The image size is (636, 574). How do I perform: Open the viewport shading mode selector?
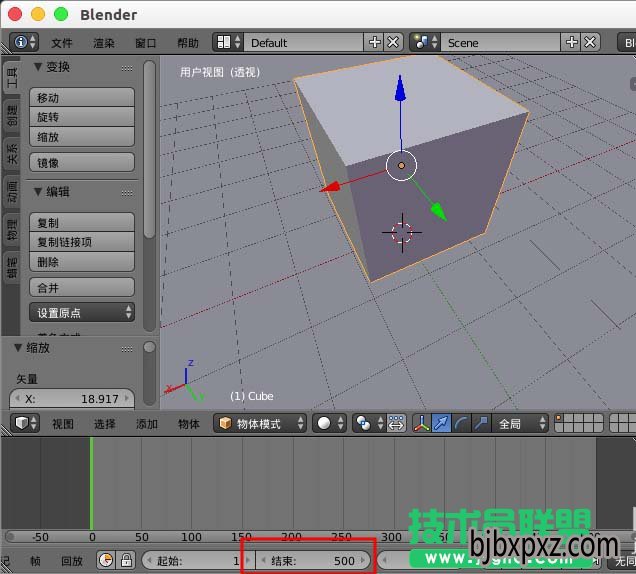coord(329,424)
